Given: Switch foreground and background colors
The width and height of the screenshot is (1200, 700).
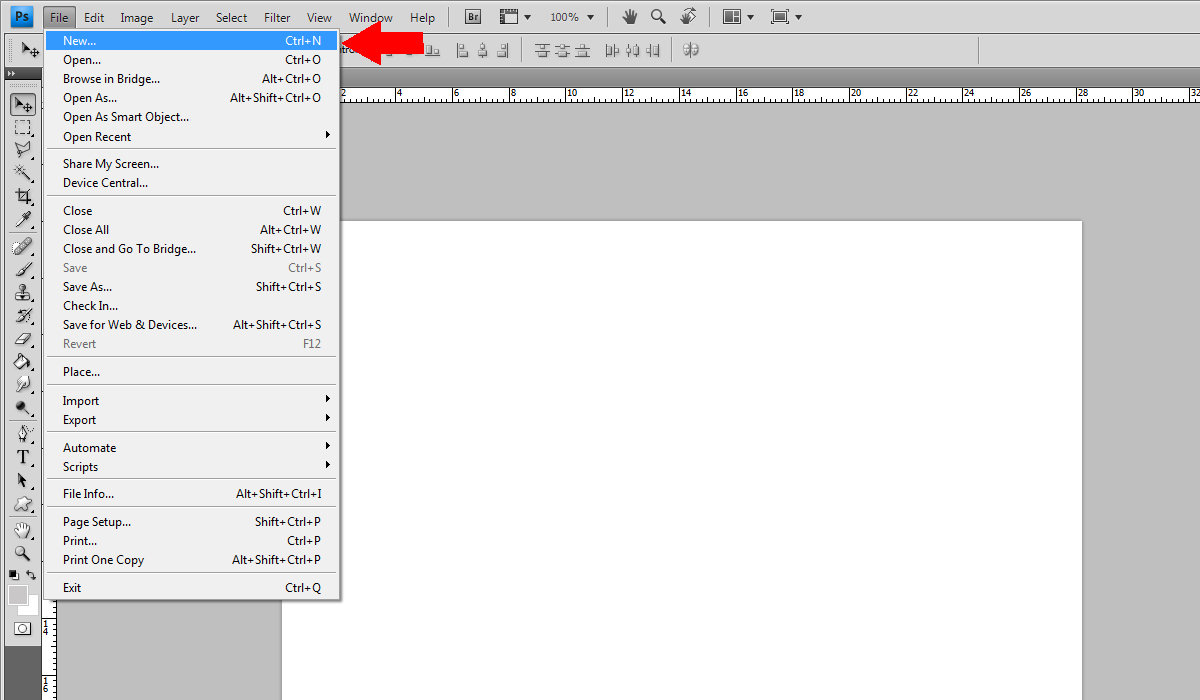Looking at the screenshot, I should coord(32,575).
